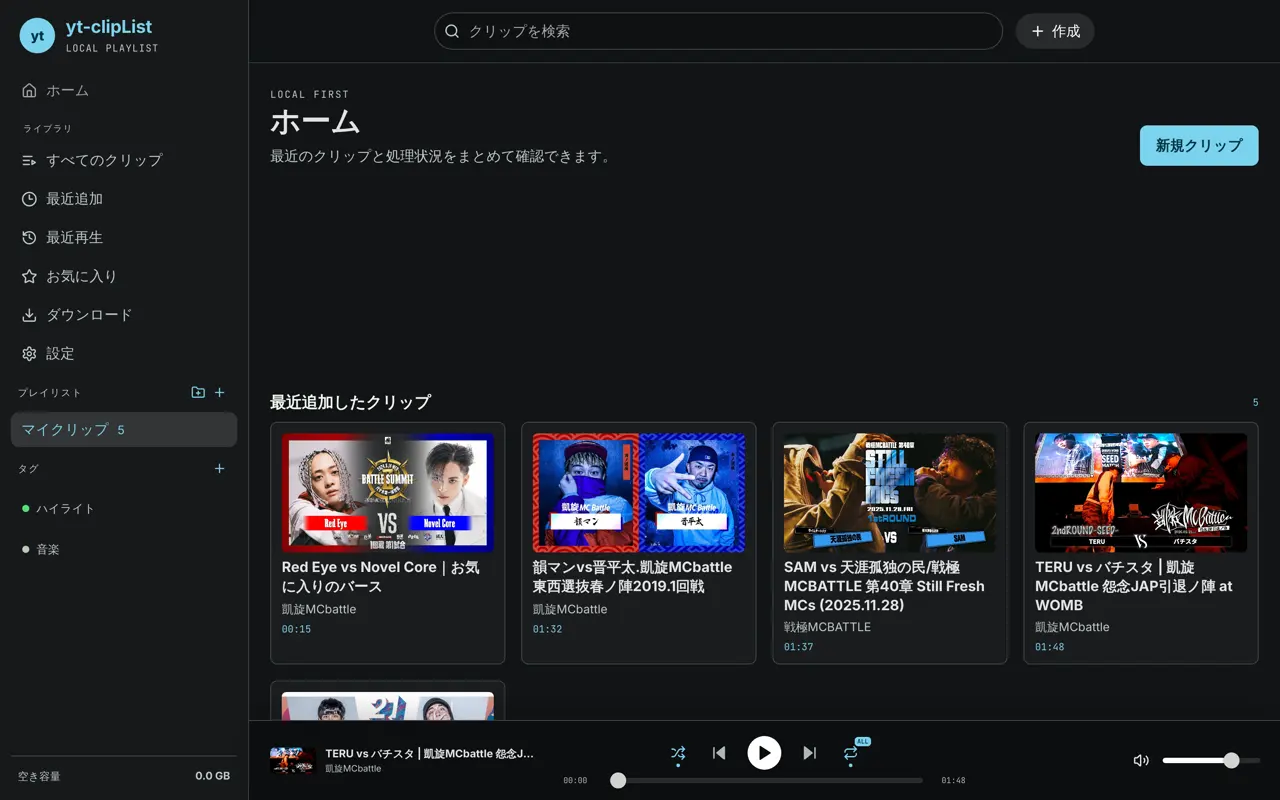Click the 韻マンvs晋平太 clip title
Image resolution: width=1280 pixels, height=800 pixels.
pyautogui.click(x=633, y=577)
